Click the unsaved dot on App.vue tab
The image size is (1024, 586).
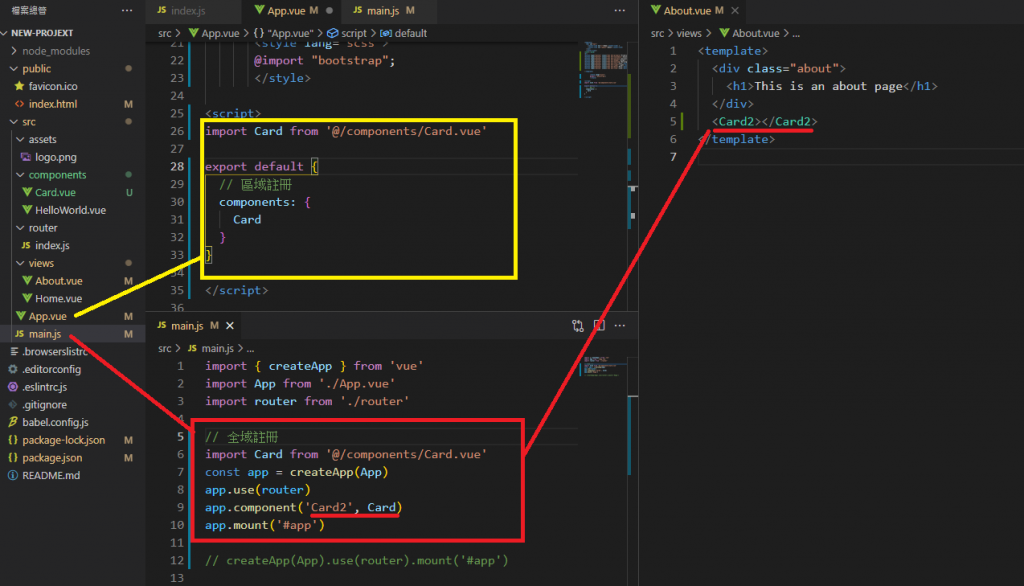coord(329,10)
